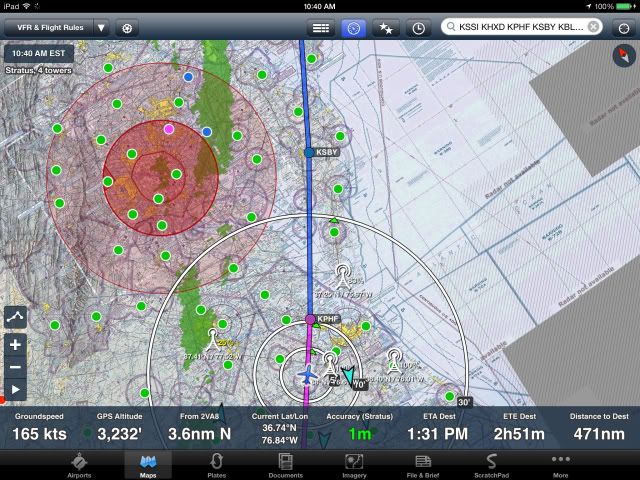
Task: Open the map settings gear
Action: coord(128,28)
